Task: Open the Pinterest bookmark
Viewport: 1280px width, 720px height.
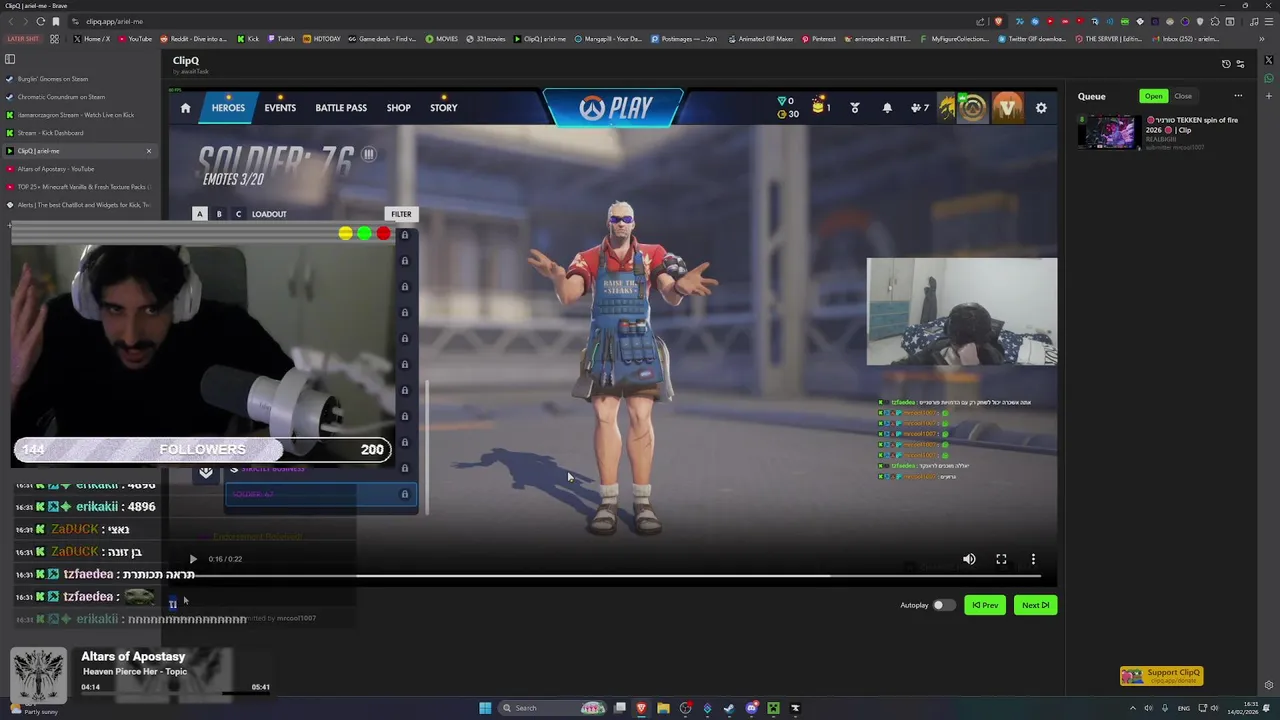Action: click(x=819, y=39)
